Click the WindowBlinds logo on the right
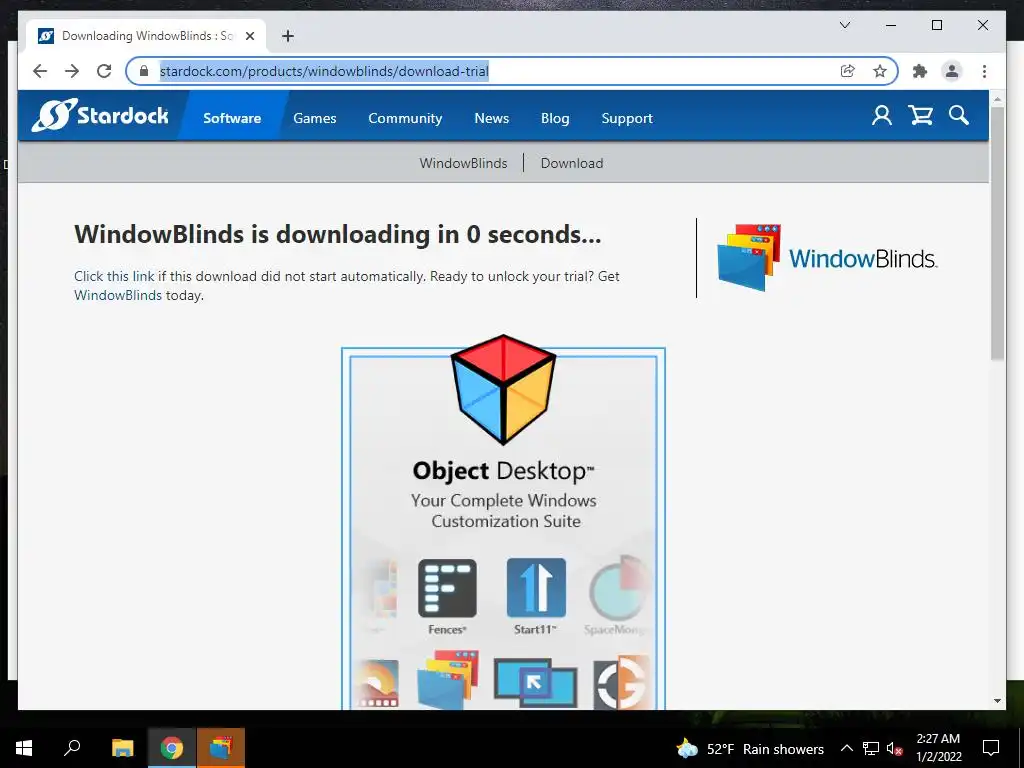This screenshot has height=768, width=1024. 827,258
